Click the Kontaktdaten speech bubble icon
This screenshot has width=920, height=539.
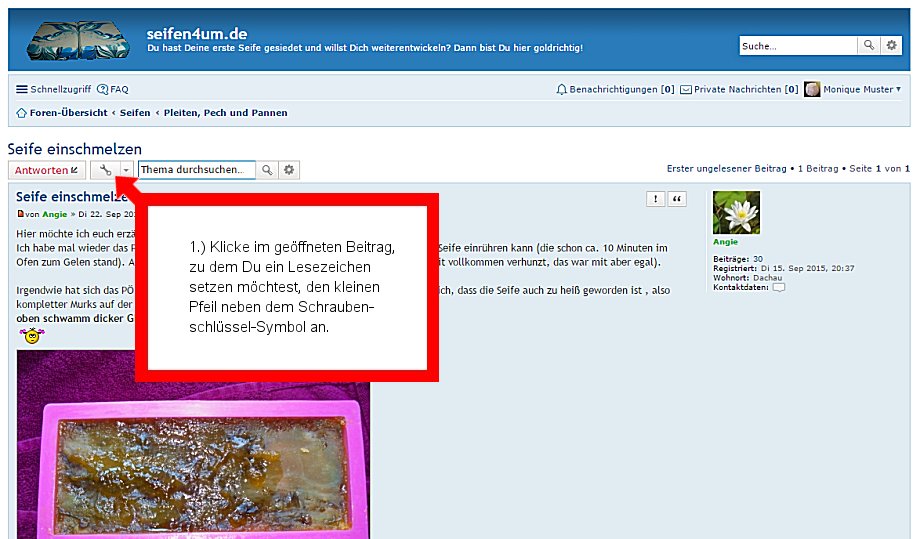[x=779, y=287]
